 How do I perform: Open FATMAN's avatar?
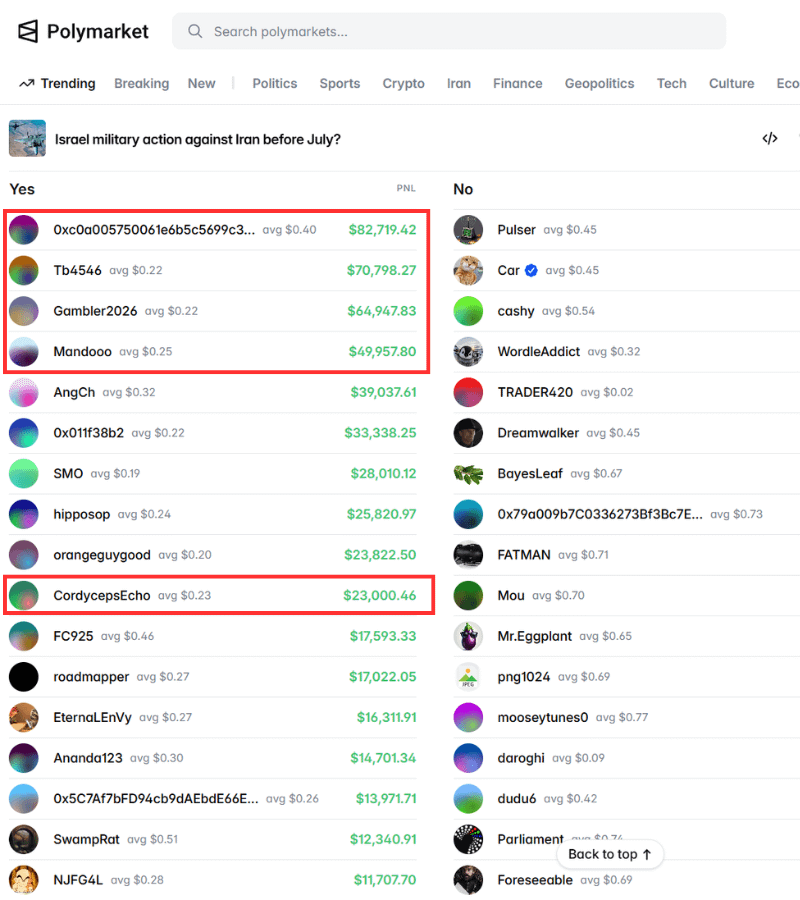(468, 555)
